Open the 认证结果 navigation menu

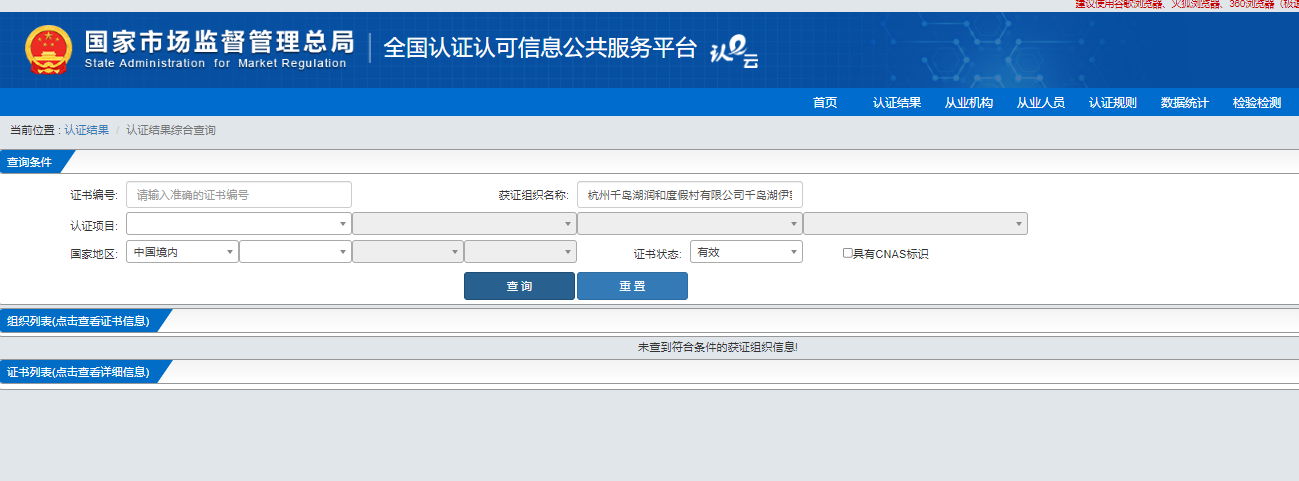[897, 103]
